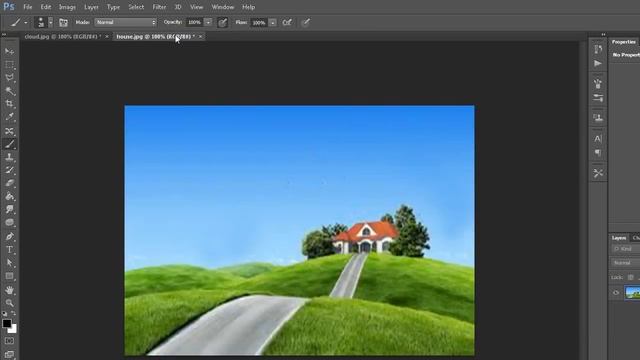Open the Opacity slider dropdown arrow
This screenshot has height=360, width=640.
pyautogui.click(x=208, y=22)
